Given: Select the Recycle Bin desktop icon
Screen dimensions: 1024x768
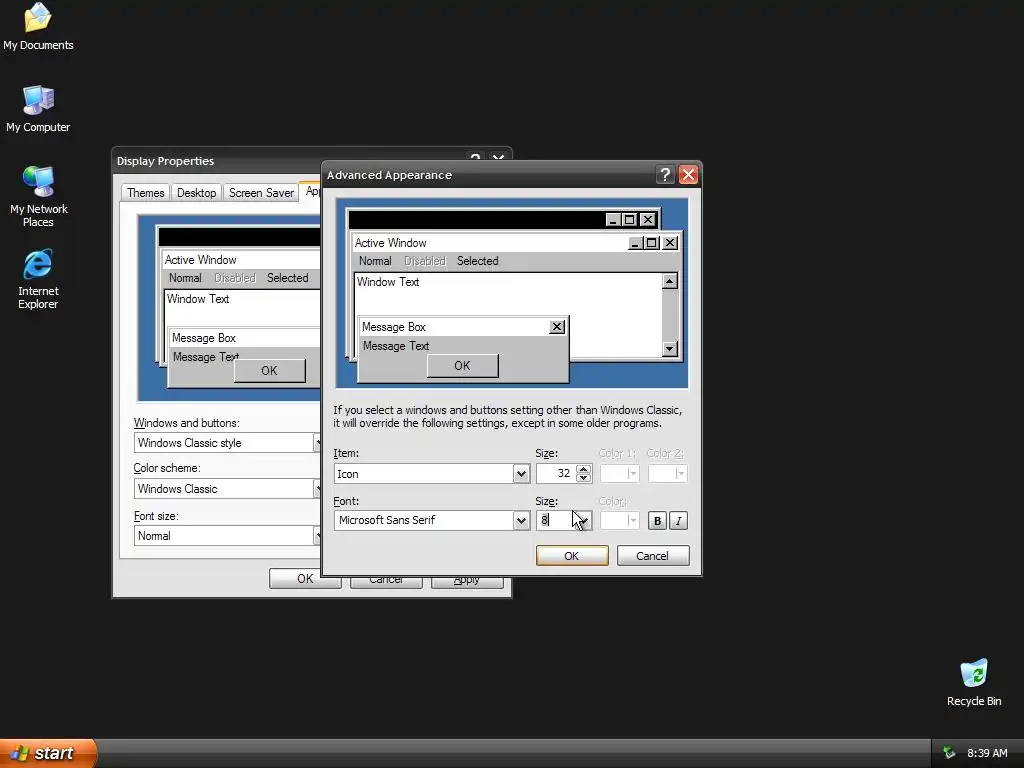Looking at the screenshot, I should point(974,682).
